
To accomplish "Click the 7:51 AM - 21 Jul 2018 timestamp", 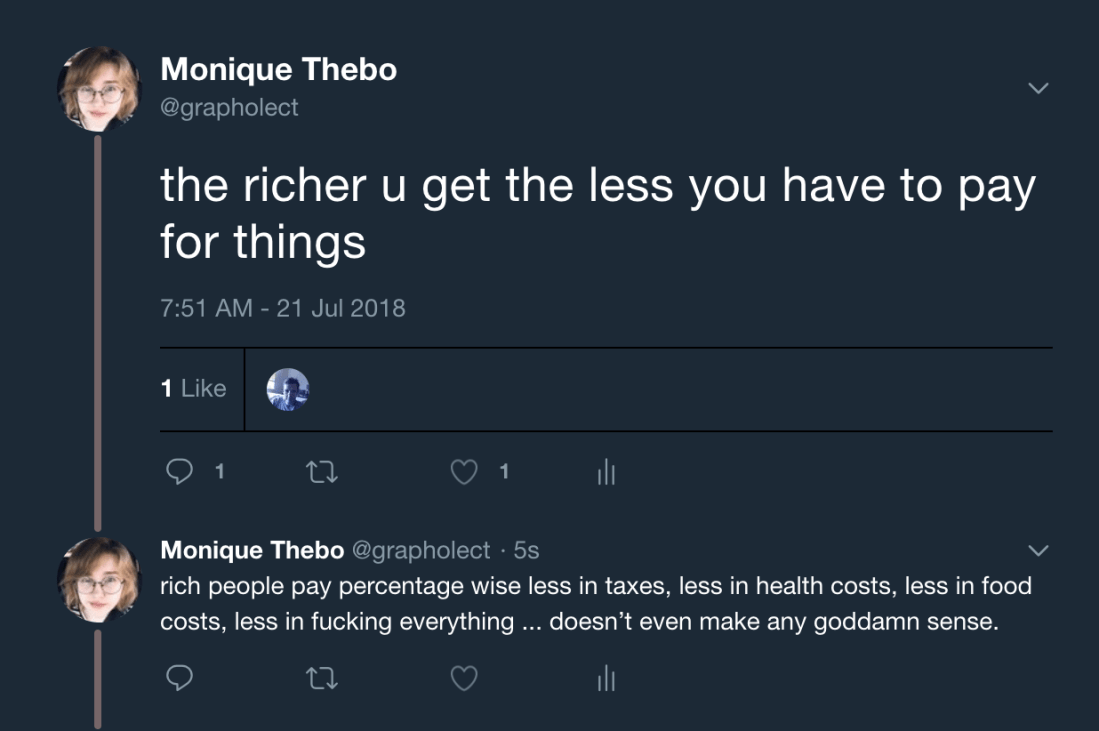I will 282,307.
